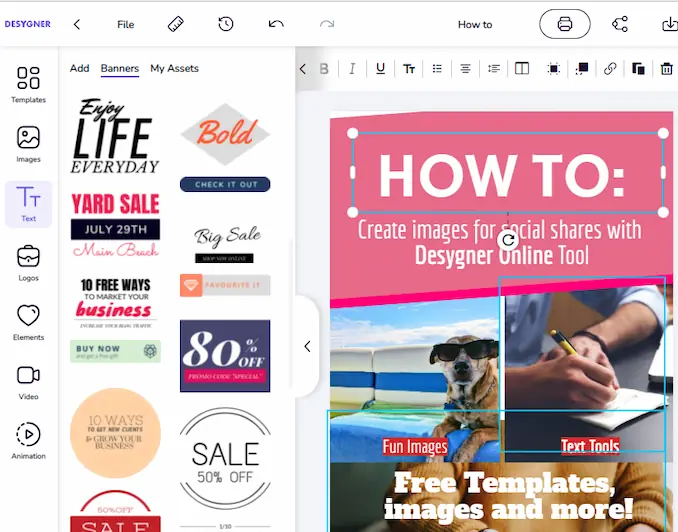Undo the last action

click(x=276, y=24)
